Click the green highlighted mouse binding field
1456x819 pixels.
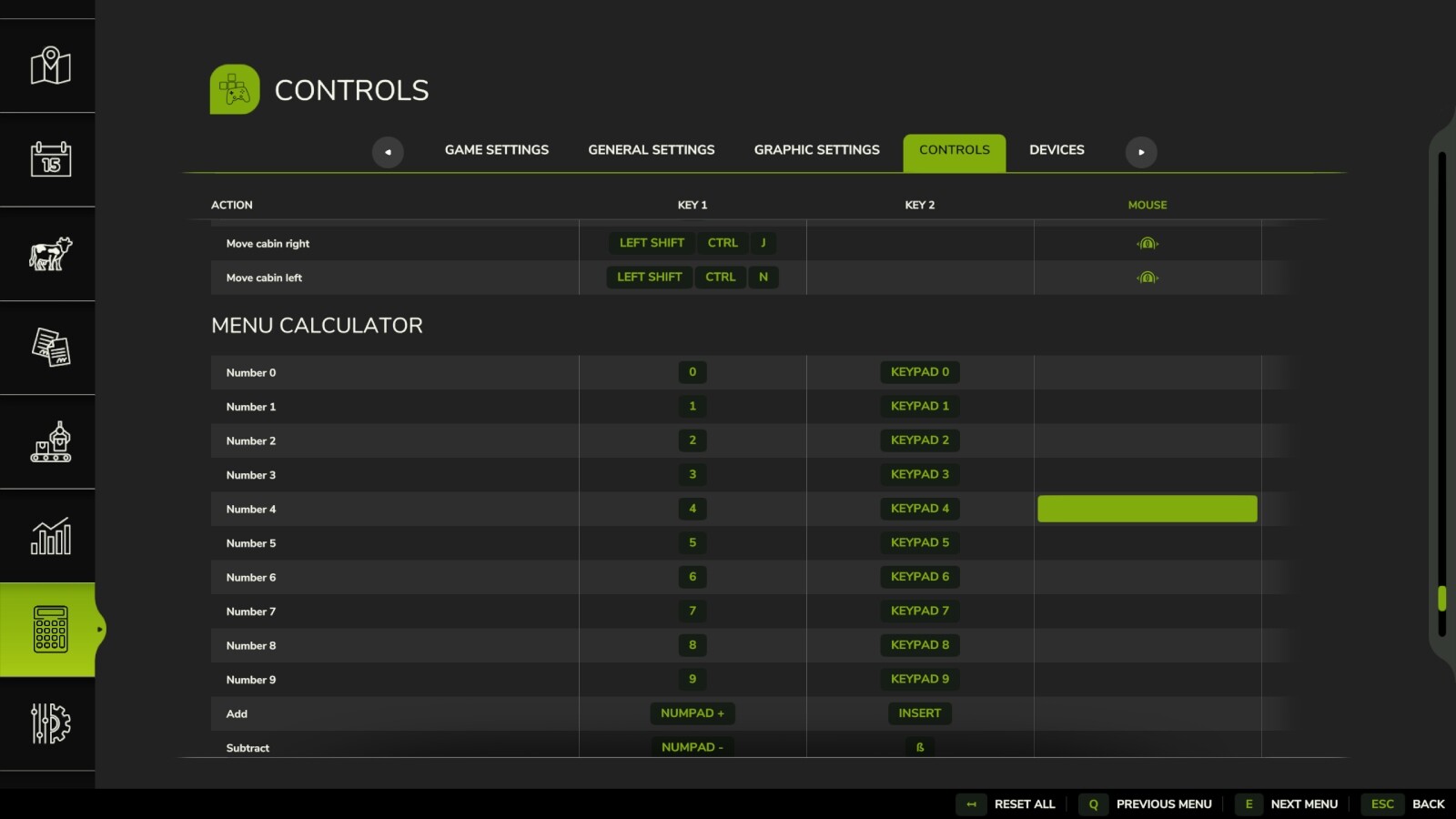1146,509
